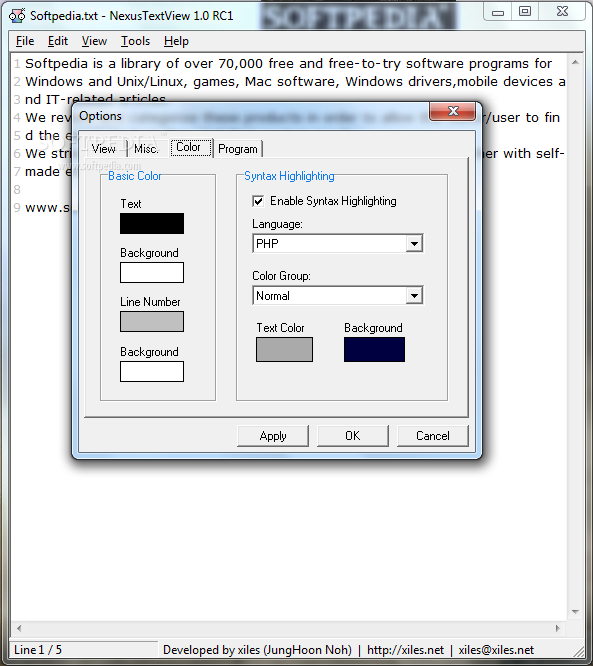Click the horizontal scrollbar left arrow
This screenshot has height=666, width=593.
(x=19, y=628)
